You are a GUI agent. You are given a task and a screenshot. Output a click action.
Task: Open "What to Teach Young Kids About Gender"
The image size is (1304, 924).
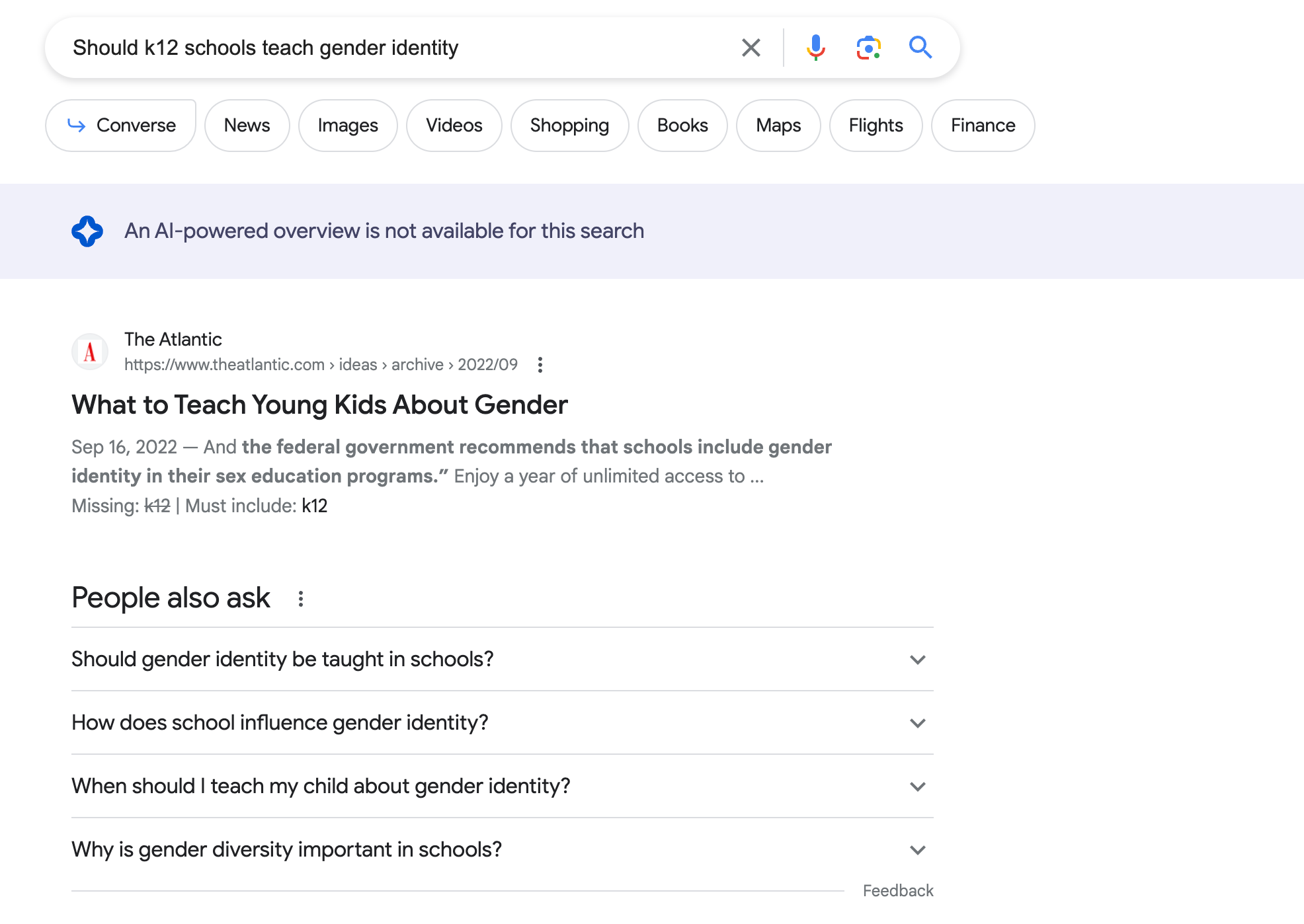point(319,404)
